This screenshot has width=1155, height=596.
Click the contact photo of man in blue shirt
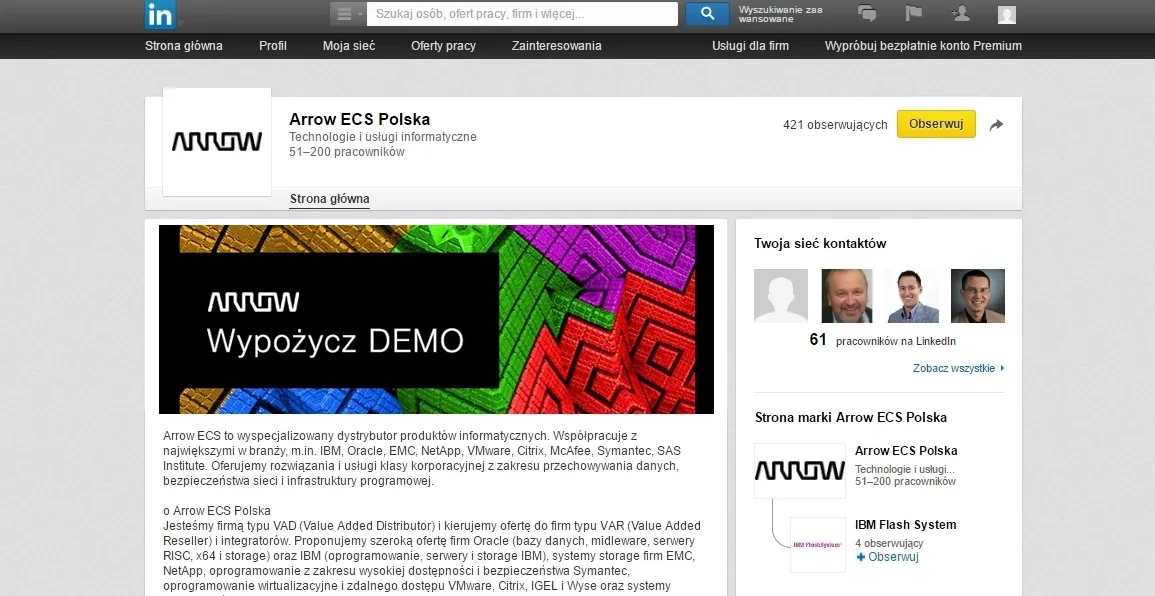[912, 295]
